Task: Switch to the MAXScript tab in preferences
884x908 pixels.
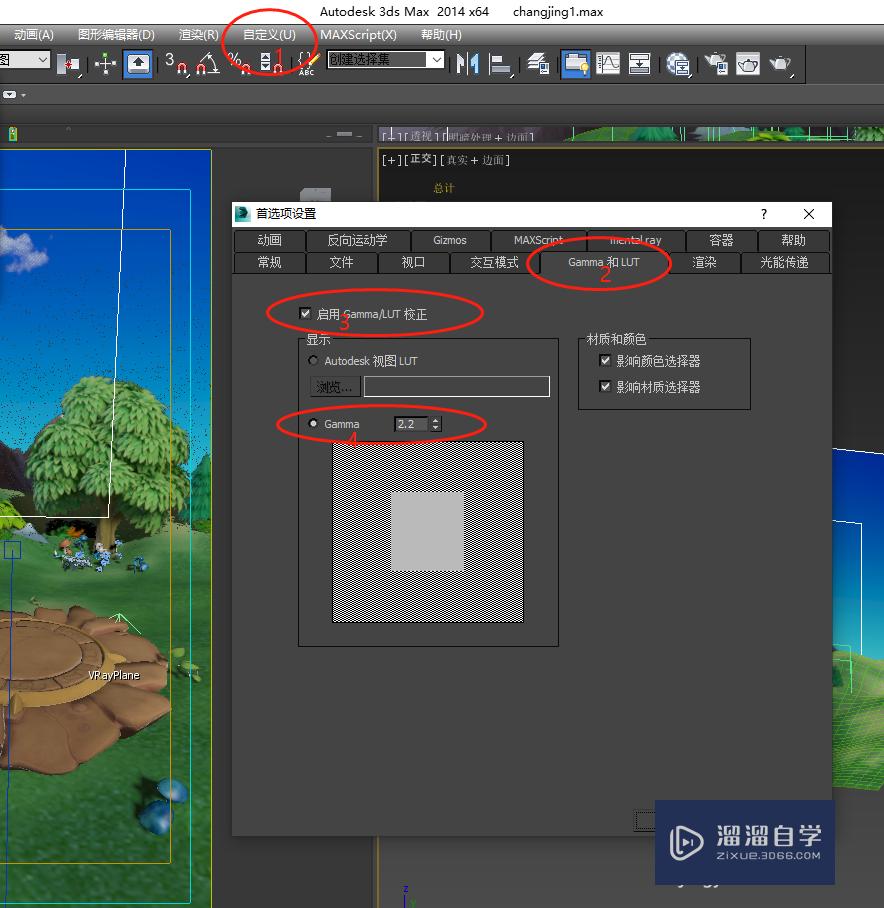Action: click(538, 240)
